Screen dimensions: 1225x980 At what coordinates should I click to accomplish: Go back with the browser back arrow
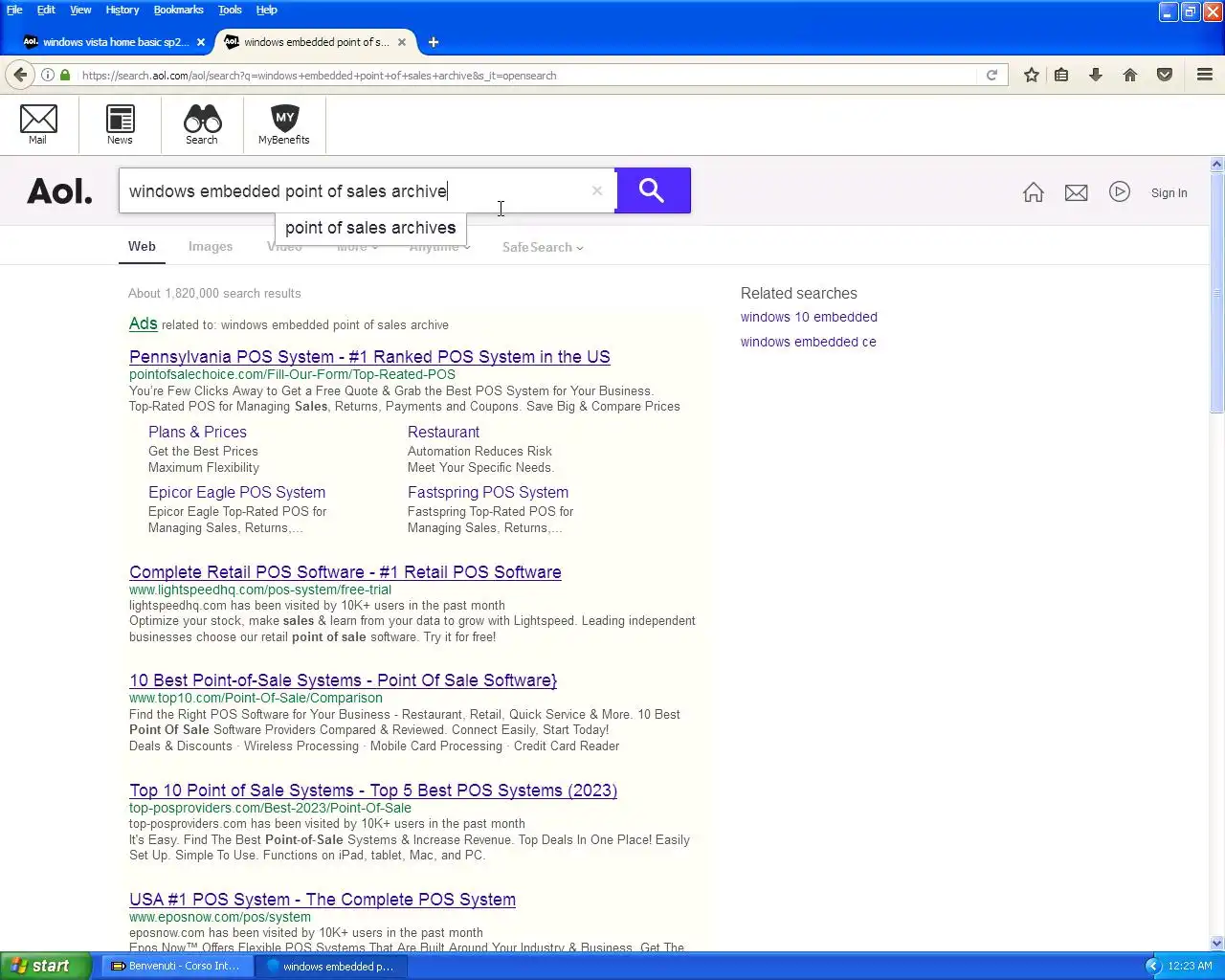[x=21, y=75]
